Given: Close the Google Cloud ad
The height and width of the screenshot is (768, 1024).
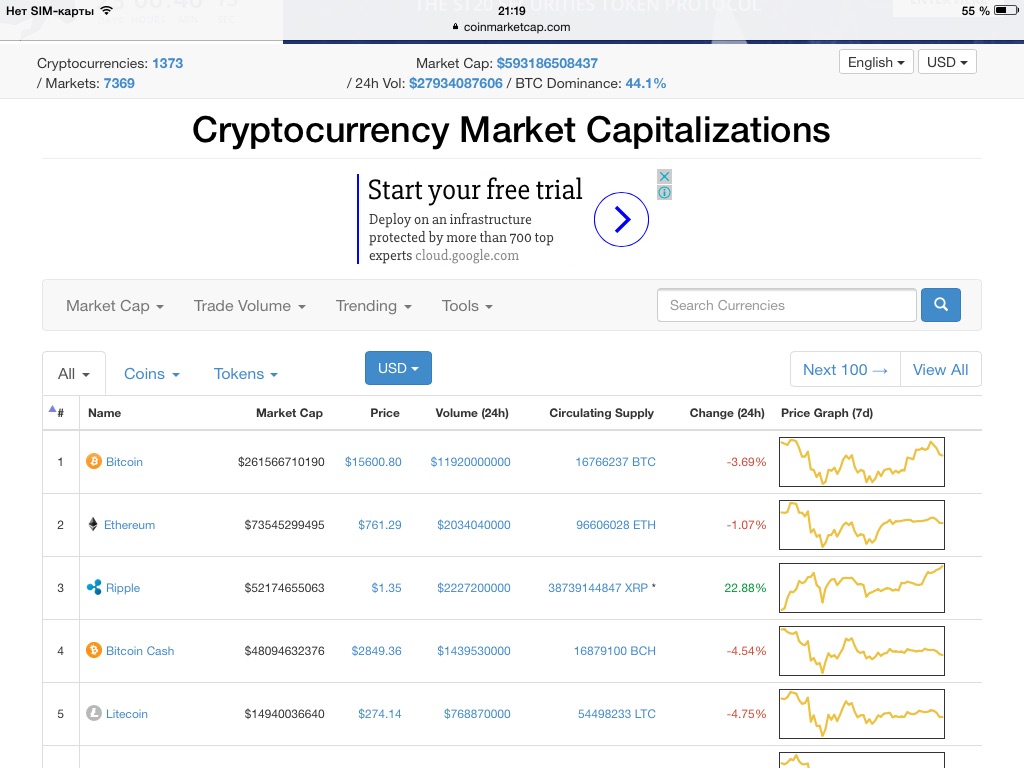Looking at the screenshot, I should (x=664, y=176).
